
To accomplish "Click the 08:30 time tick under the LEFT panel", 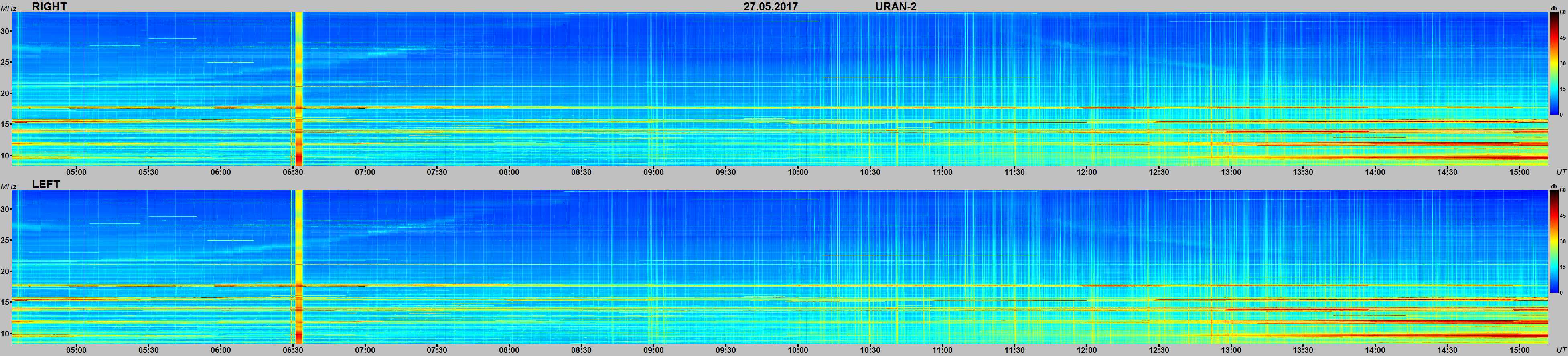I will [581, 350].
